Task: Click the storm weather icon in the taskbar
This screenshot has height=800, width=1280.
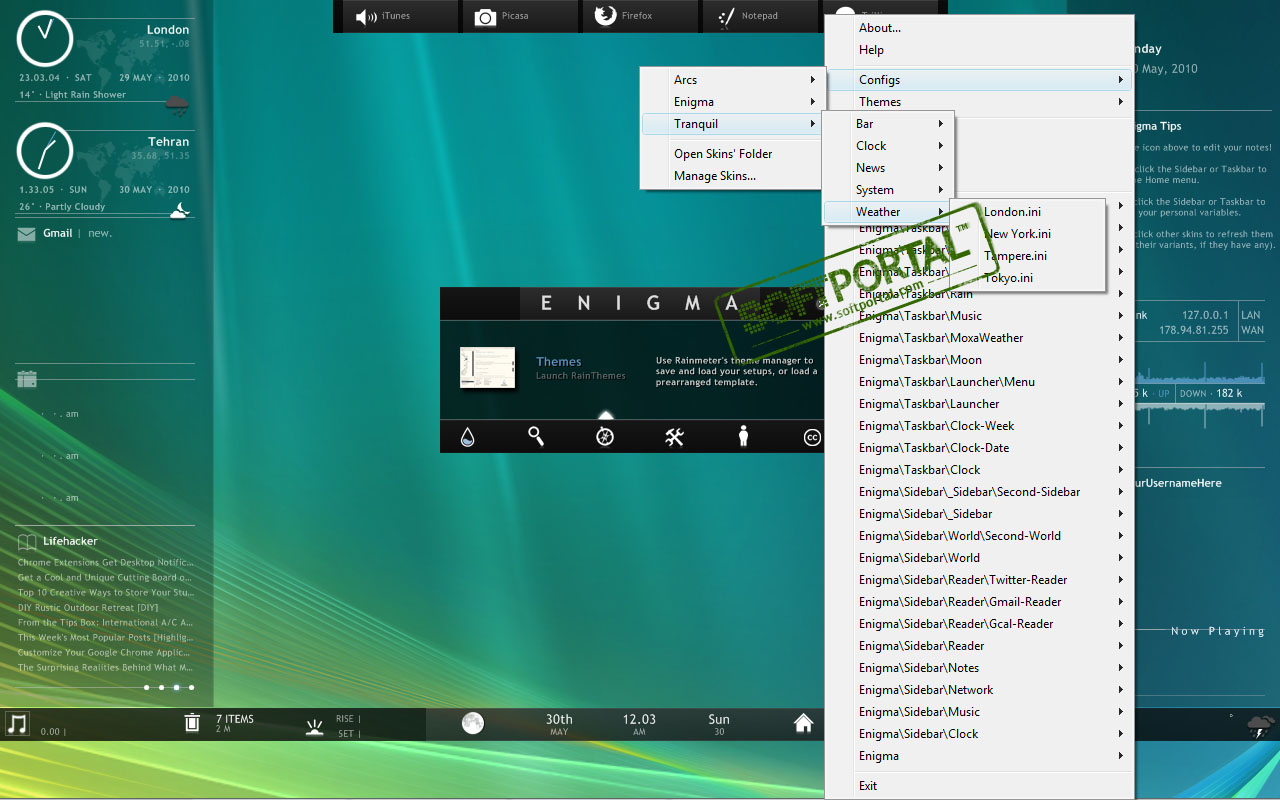Action: coord(1260,725)
